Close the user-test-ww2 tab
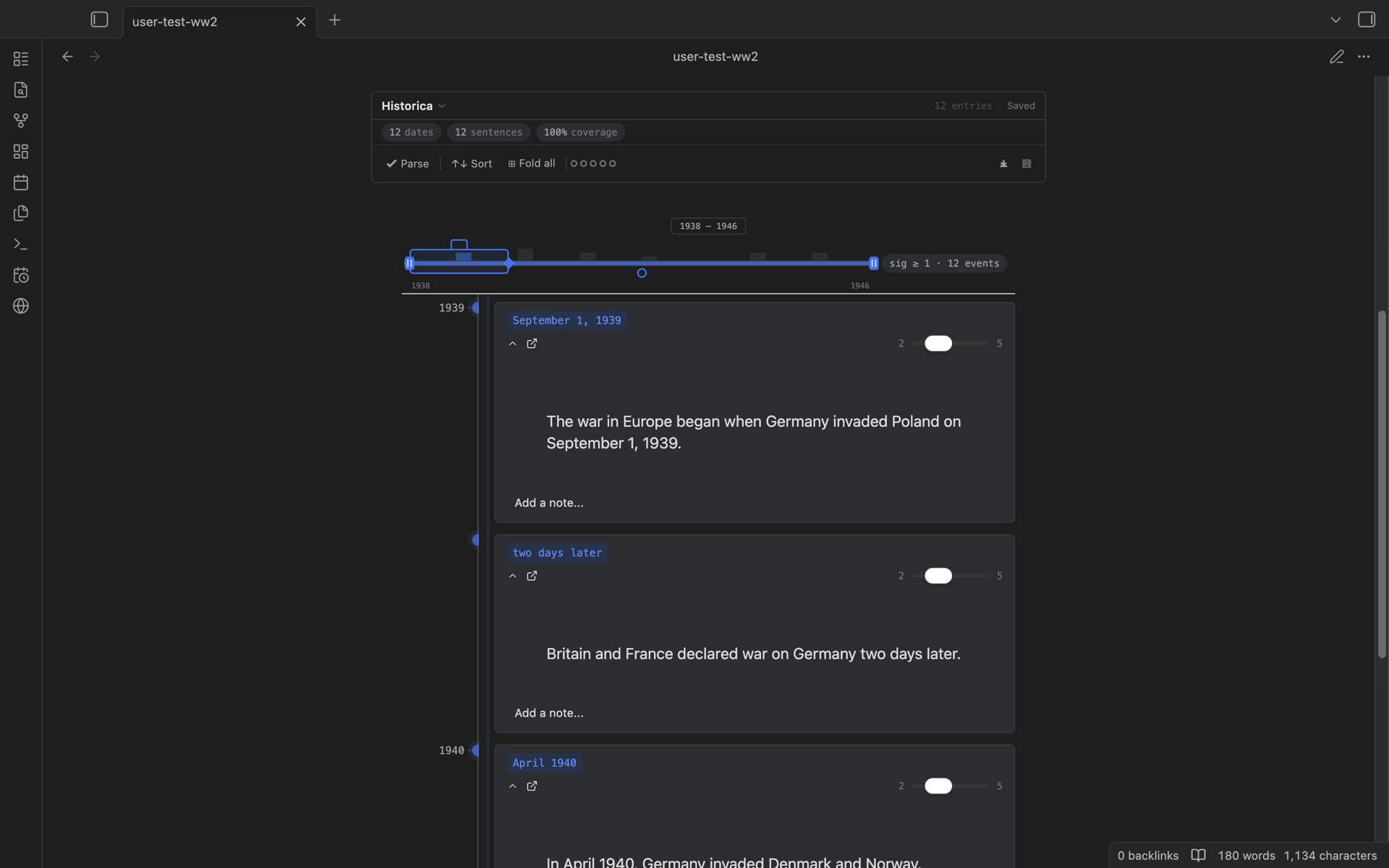The height and width of the screenshot is (868, 1389). (301, 22)
